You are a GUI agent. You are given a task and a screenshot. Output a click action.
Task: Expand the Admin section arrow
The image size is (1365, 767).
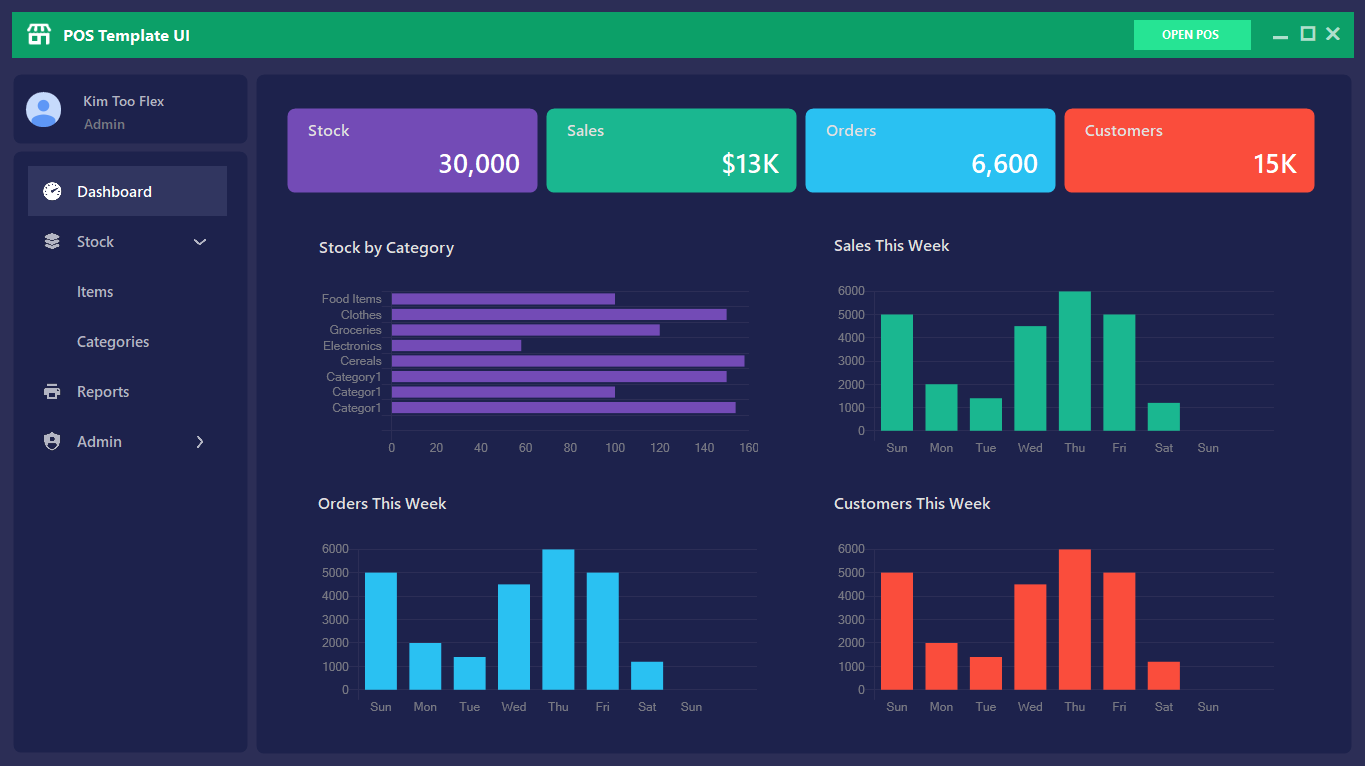pyautogui.click(x=199, y=441)
